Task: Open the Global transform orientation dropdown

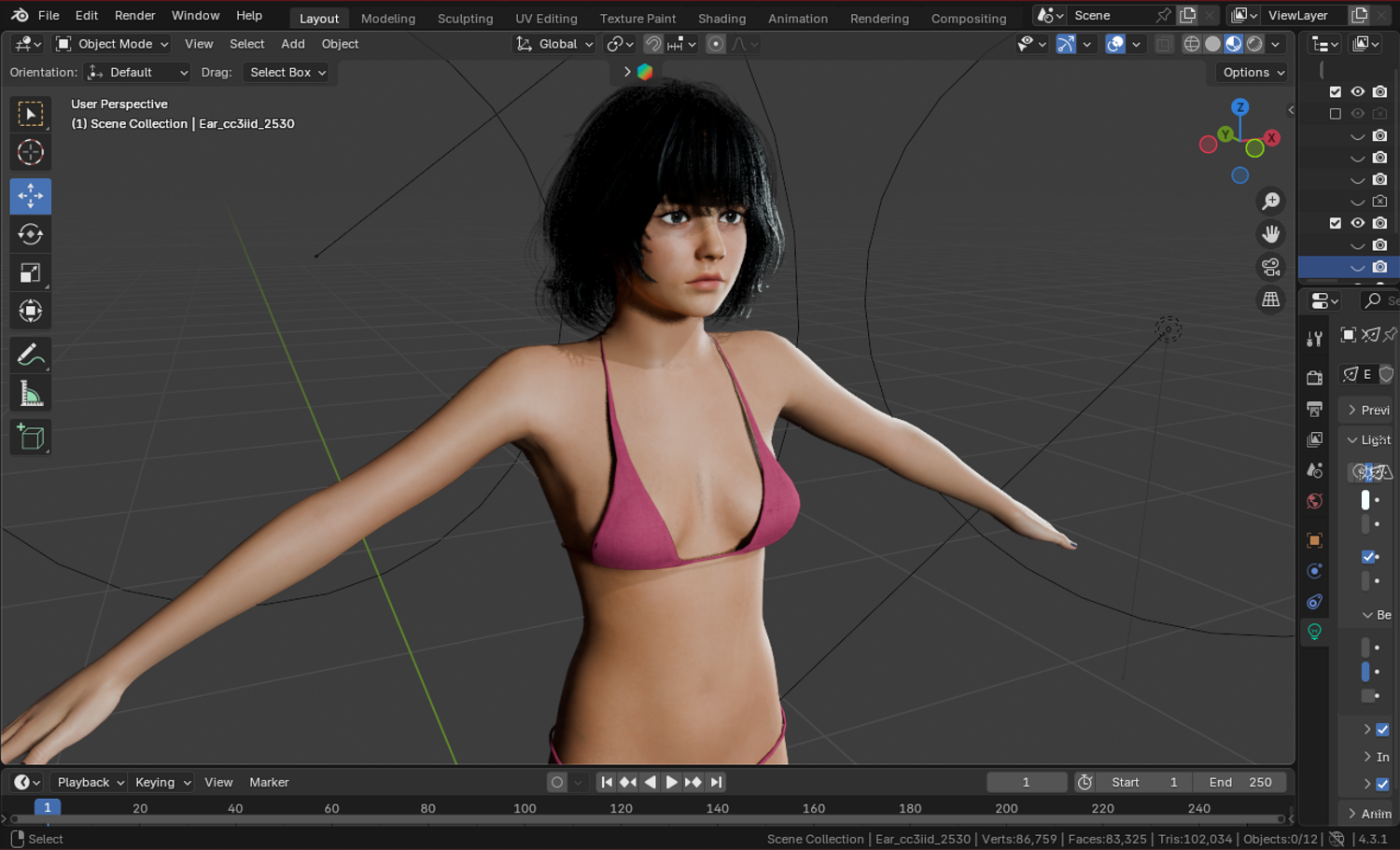Action: (554, 44)
